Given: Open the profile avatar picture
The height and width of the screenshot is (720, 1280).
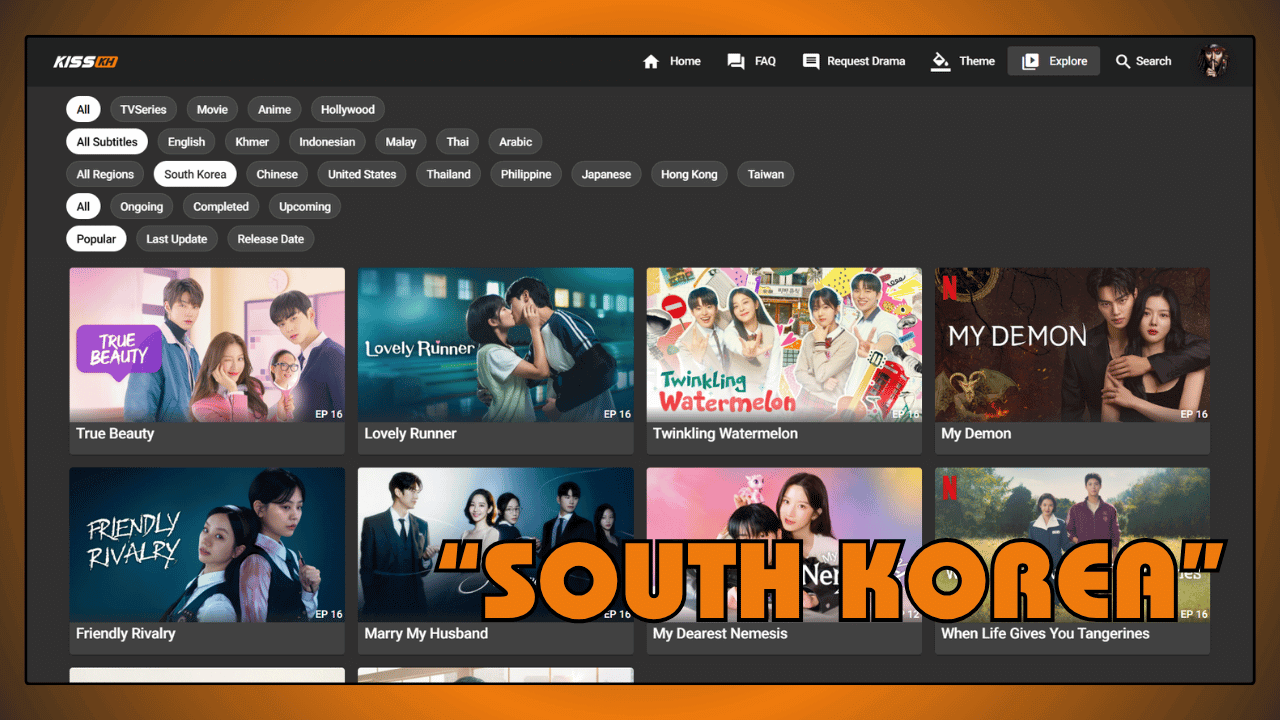Looking at the screenshot, I should pyautogui.click(x=1213, y=60).
